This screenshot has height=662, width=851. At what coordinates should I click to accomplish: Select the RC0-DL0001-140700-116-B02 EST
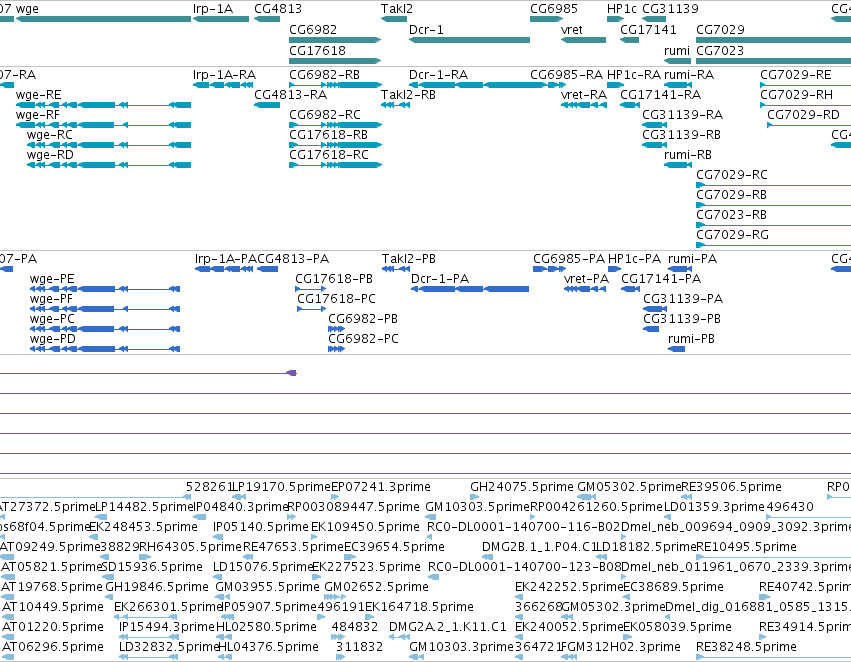tap(430, 537)
